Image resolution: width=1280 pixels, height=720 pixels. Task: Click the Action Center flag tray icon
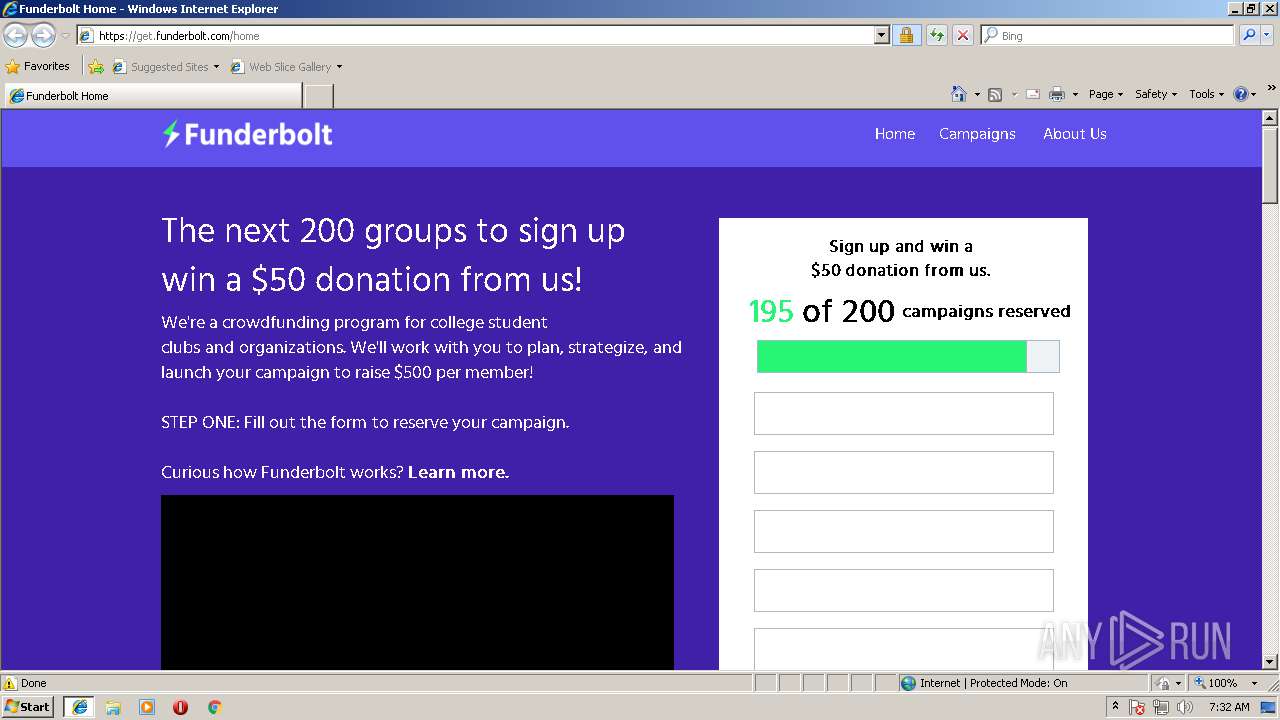pos(1137,707)
